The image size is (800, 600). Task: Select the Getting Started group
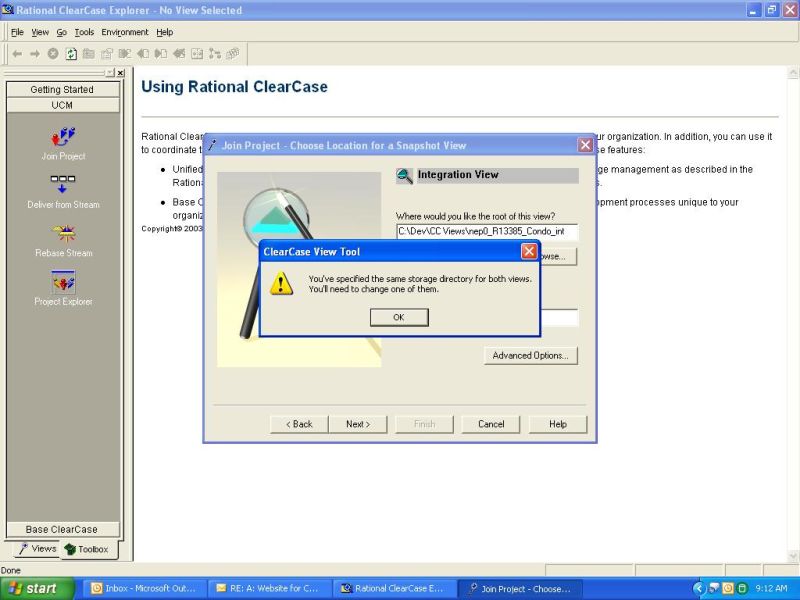(62, 89)
